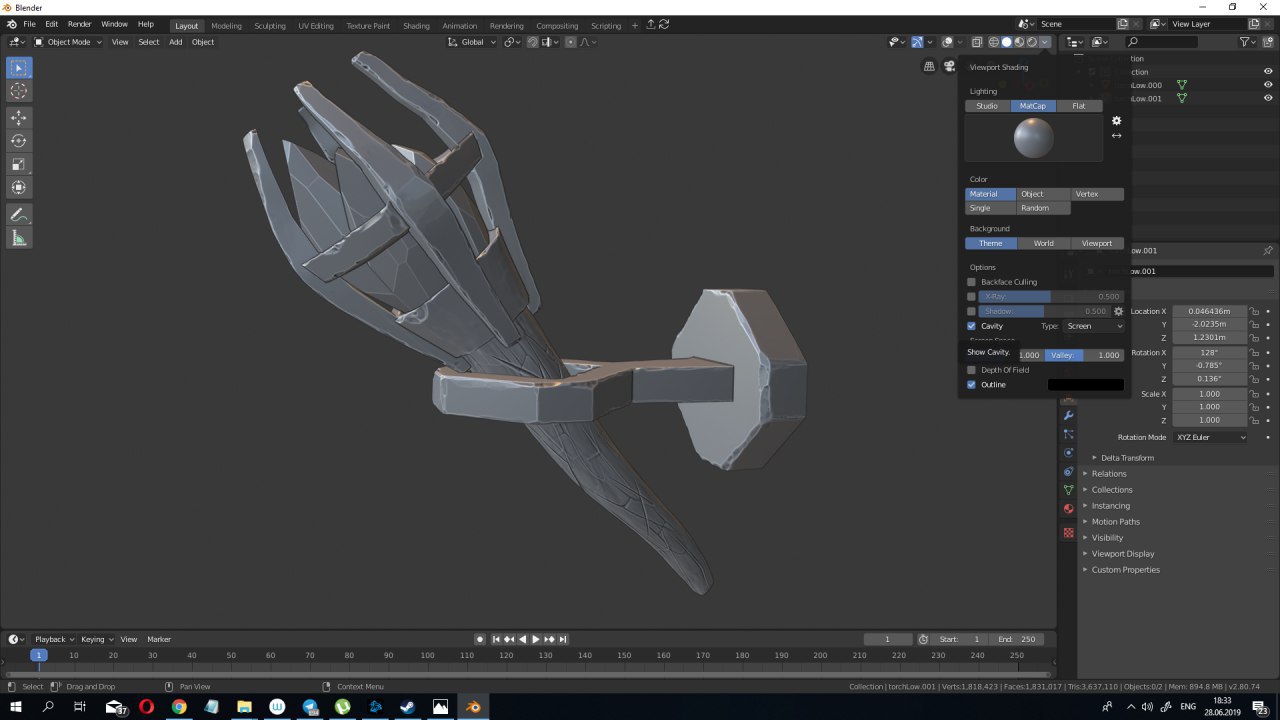Toggle proportional editing icon
The height and width of the screenshot is (720, 1280).
click(x=570, y=42)
